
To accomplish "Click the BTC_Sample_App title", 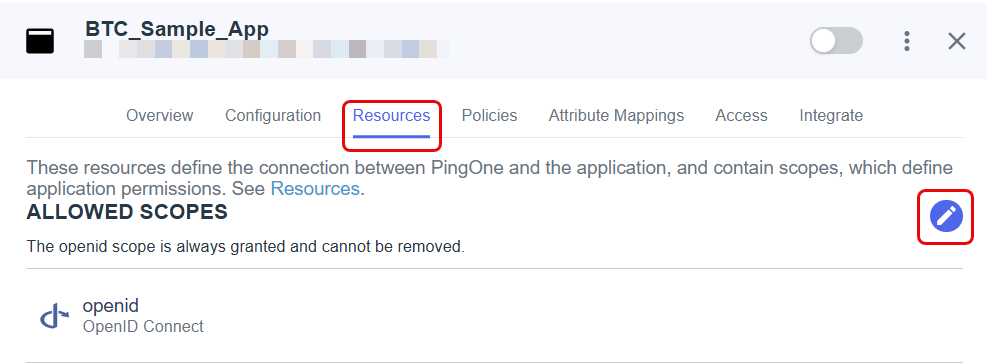I will point(177,29).
